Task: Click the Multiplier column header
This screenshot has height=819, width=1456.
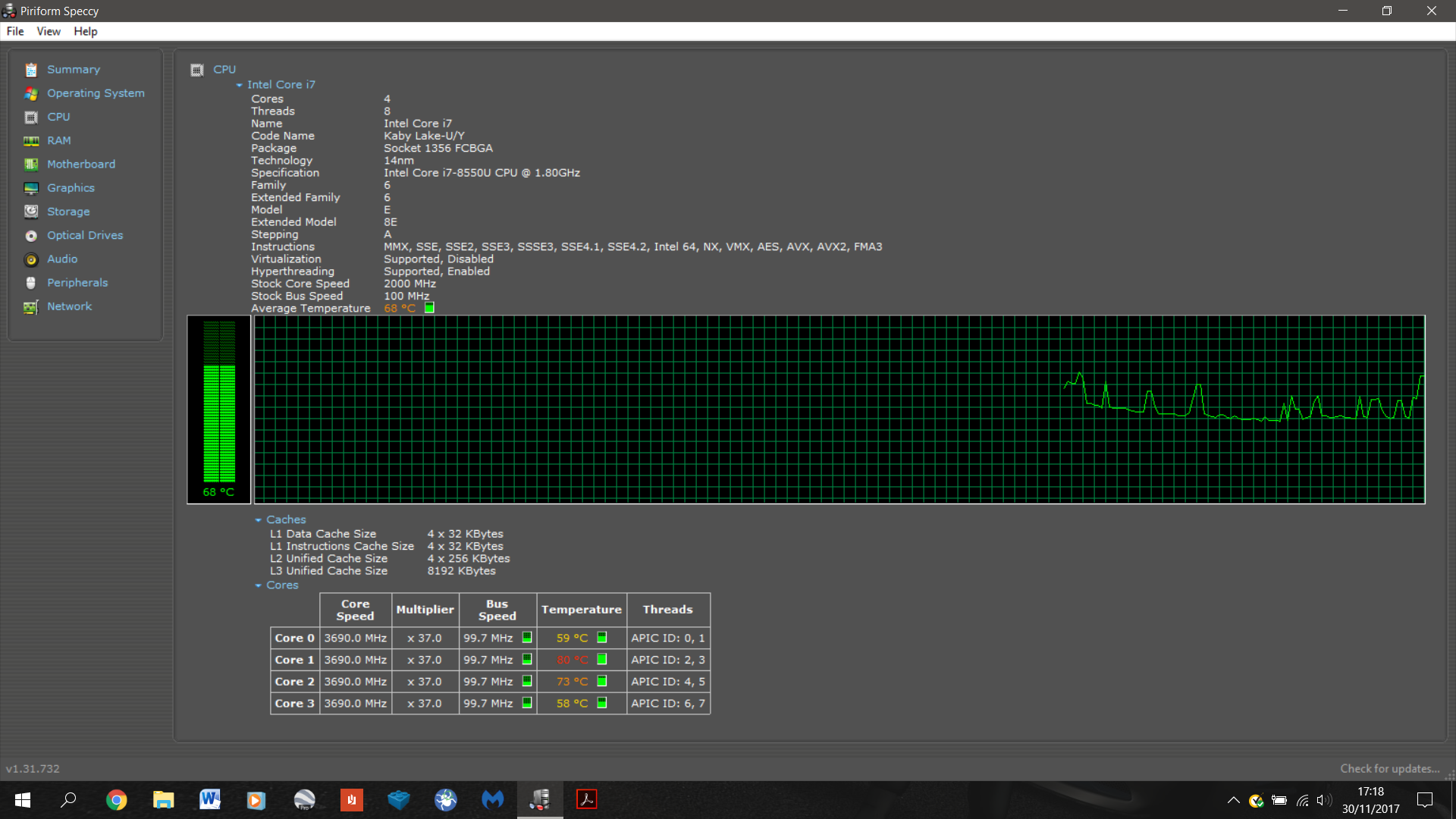Action: click(x=425, y=610)
